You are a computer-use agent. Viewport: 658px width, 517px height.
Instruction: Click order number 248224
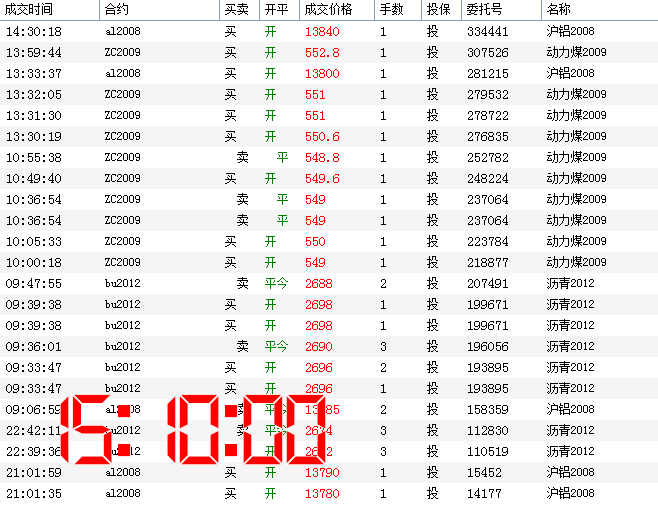click(487, 179)
